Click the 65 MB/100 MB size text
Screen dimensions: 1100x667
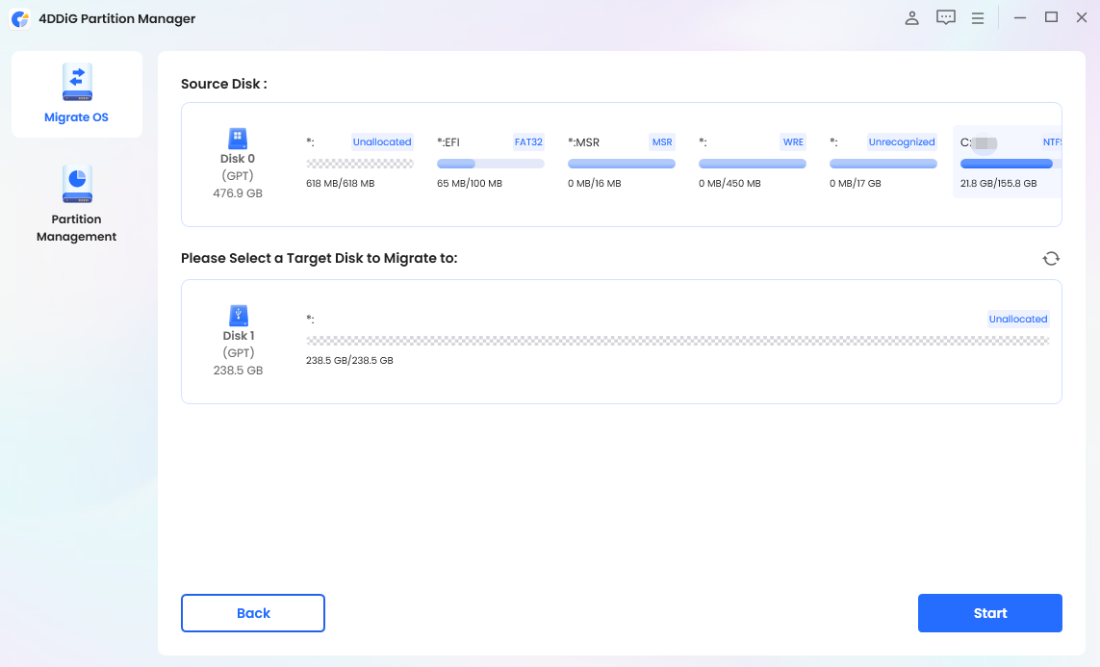coord(469,184)
